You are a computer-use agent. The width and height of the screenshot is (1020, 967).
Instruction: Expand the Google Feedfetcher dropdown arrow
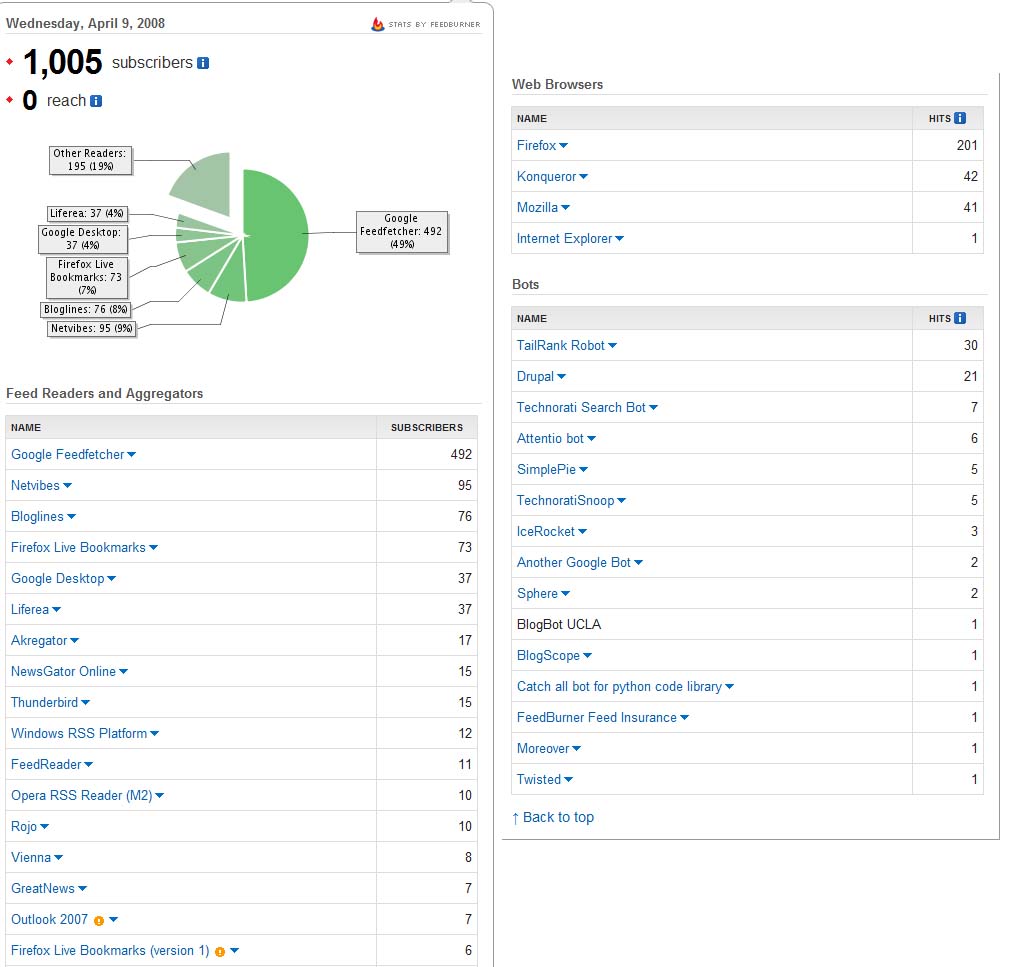pos(132,455)
